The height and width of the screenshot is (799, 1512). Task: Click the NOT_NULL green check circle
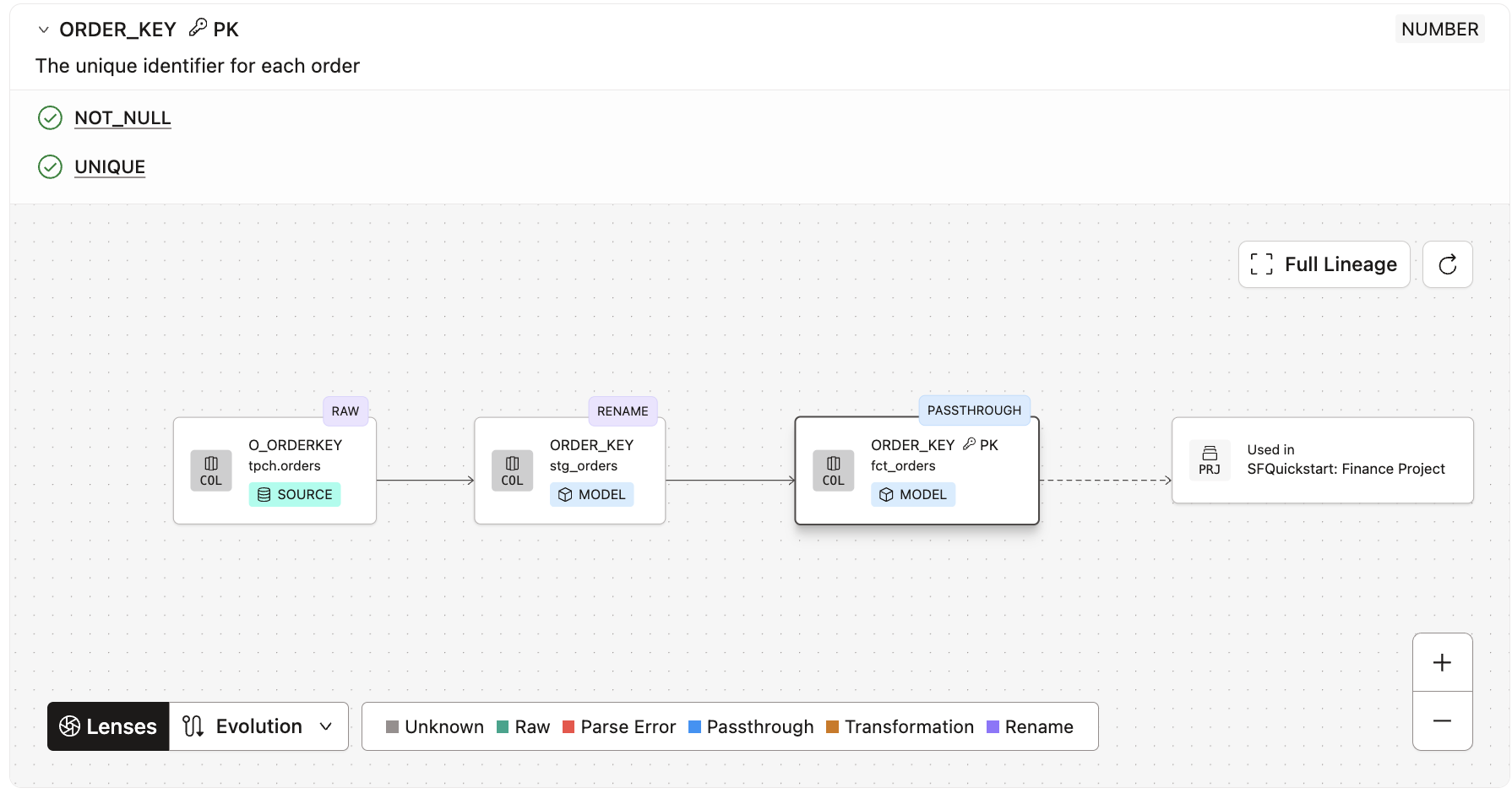pos(51,118)
